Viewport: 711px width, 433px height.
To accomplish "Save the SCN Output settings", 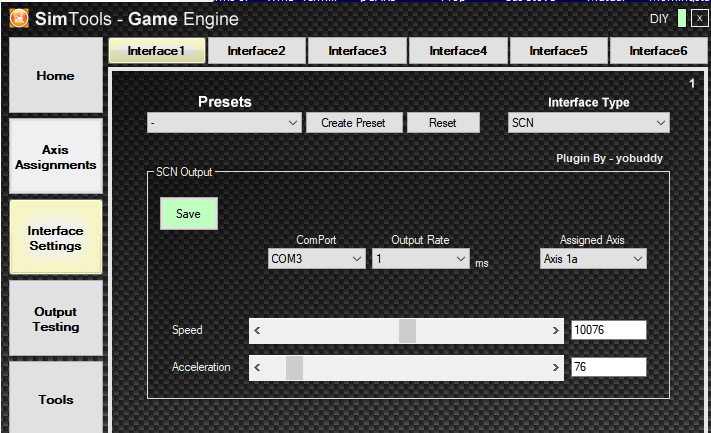I will coord(189,214).
